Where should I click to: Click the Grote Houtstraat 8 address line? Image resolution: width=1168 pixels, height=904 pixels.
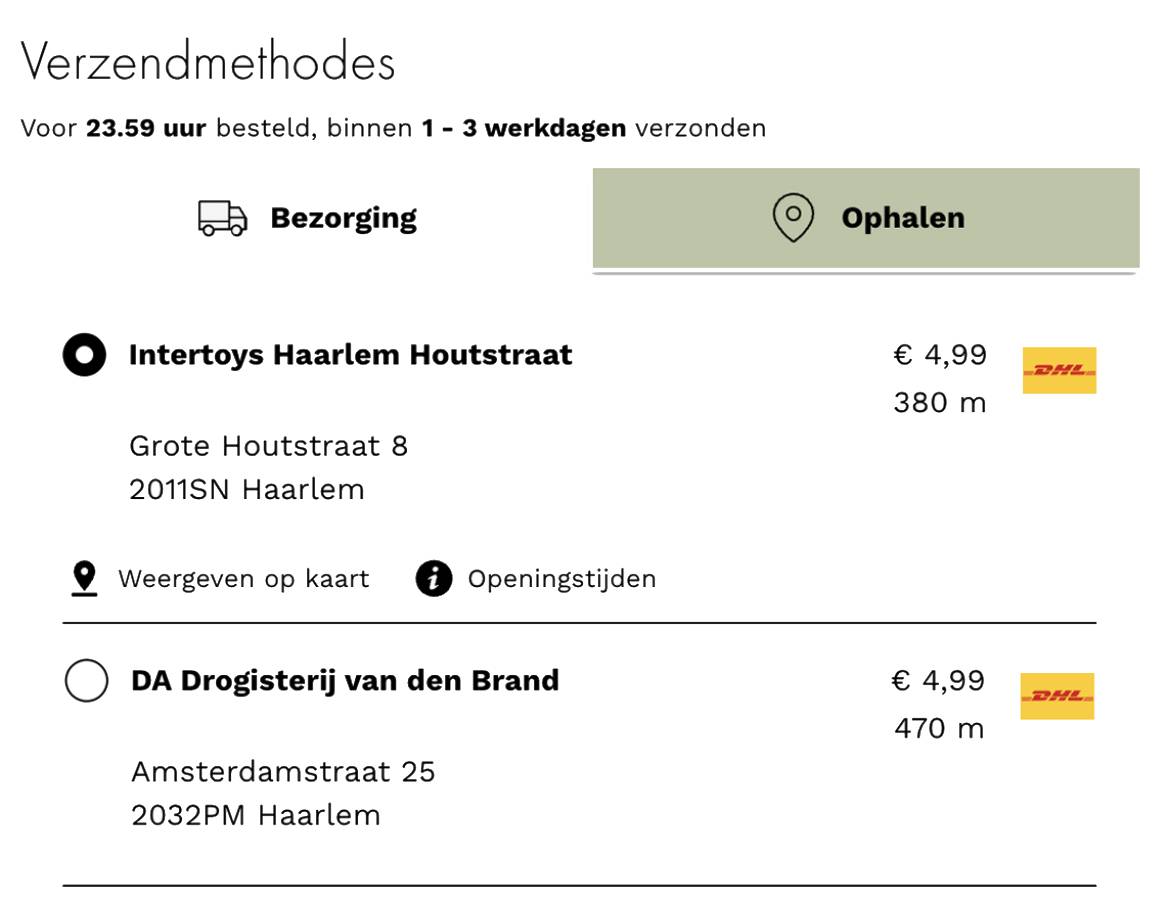point(268,446)
